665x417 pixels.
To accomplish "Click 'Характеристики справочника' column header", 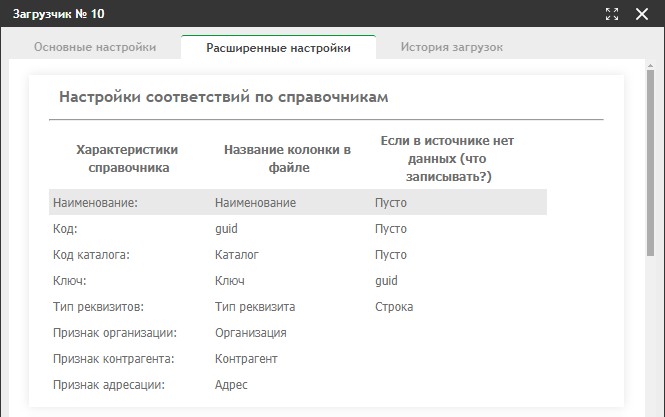I will (127, 159).
